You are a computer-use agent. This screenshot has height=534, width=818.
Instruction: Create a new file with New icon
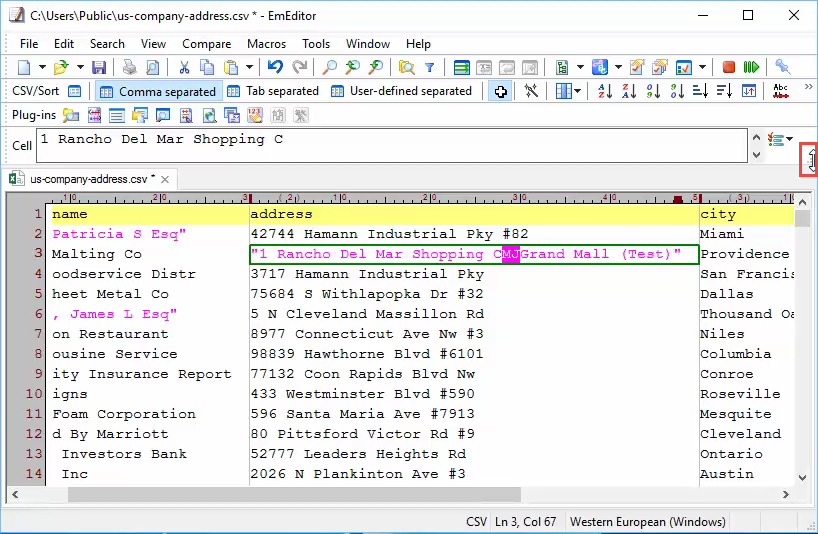24,67
